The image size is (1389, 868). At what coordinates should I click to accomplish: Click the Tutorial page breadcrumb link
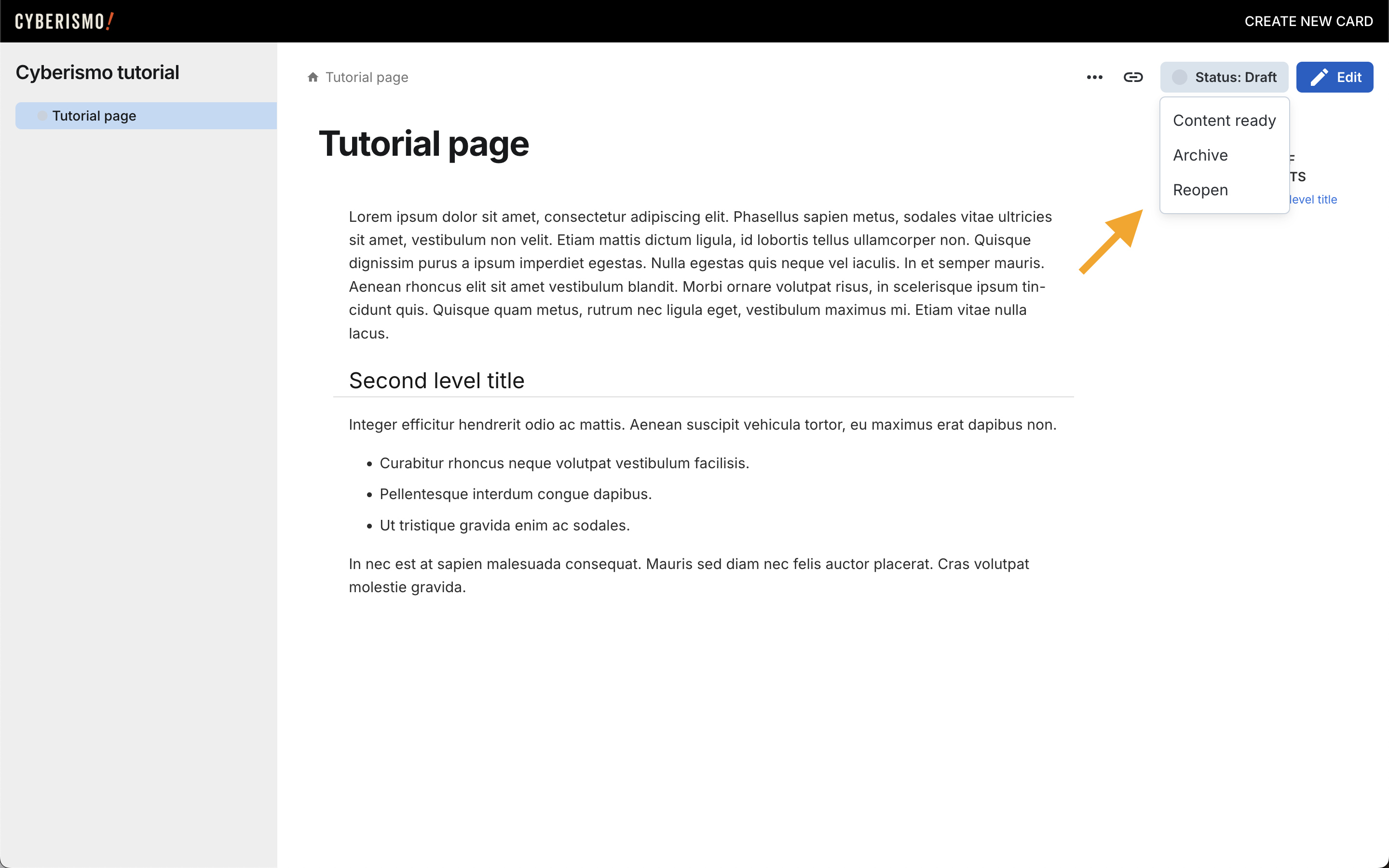coord(367,77)
